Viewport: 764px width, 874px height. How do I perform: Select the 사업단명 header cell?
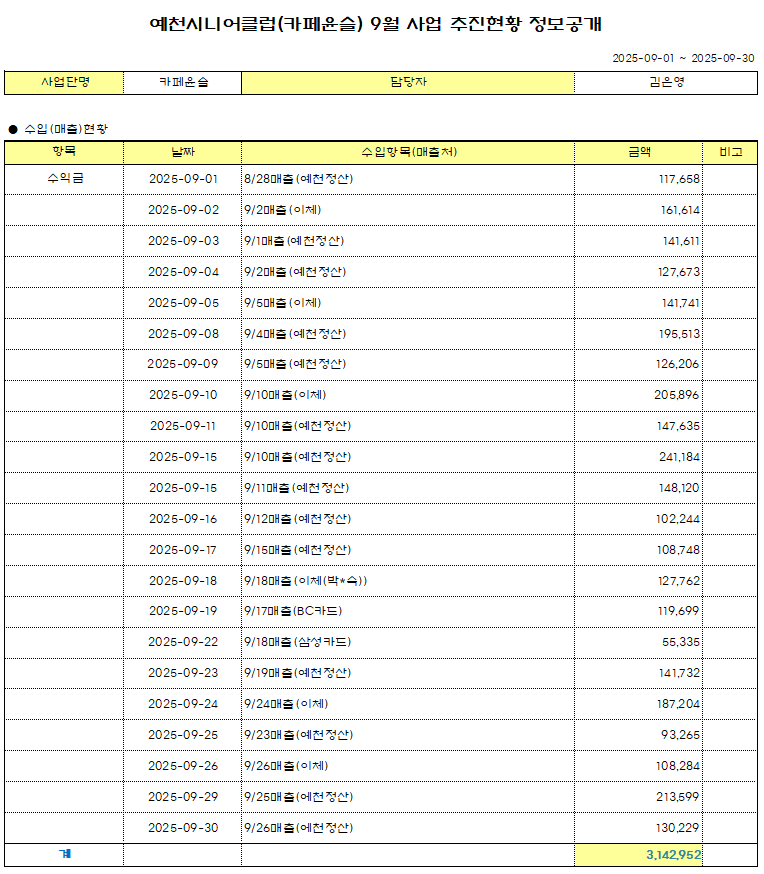pos(64,83)
